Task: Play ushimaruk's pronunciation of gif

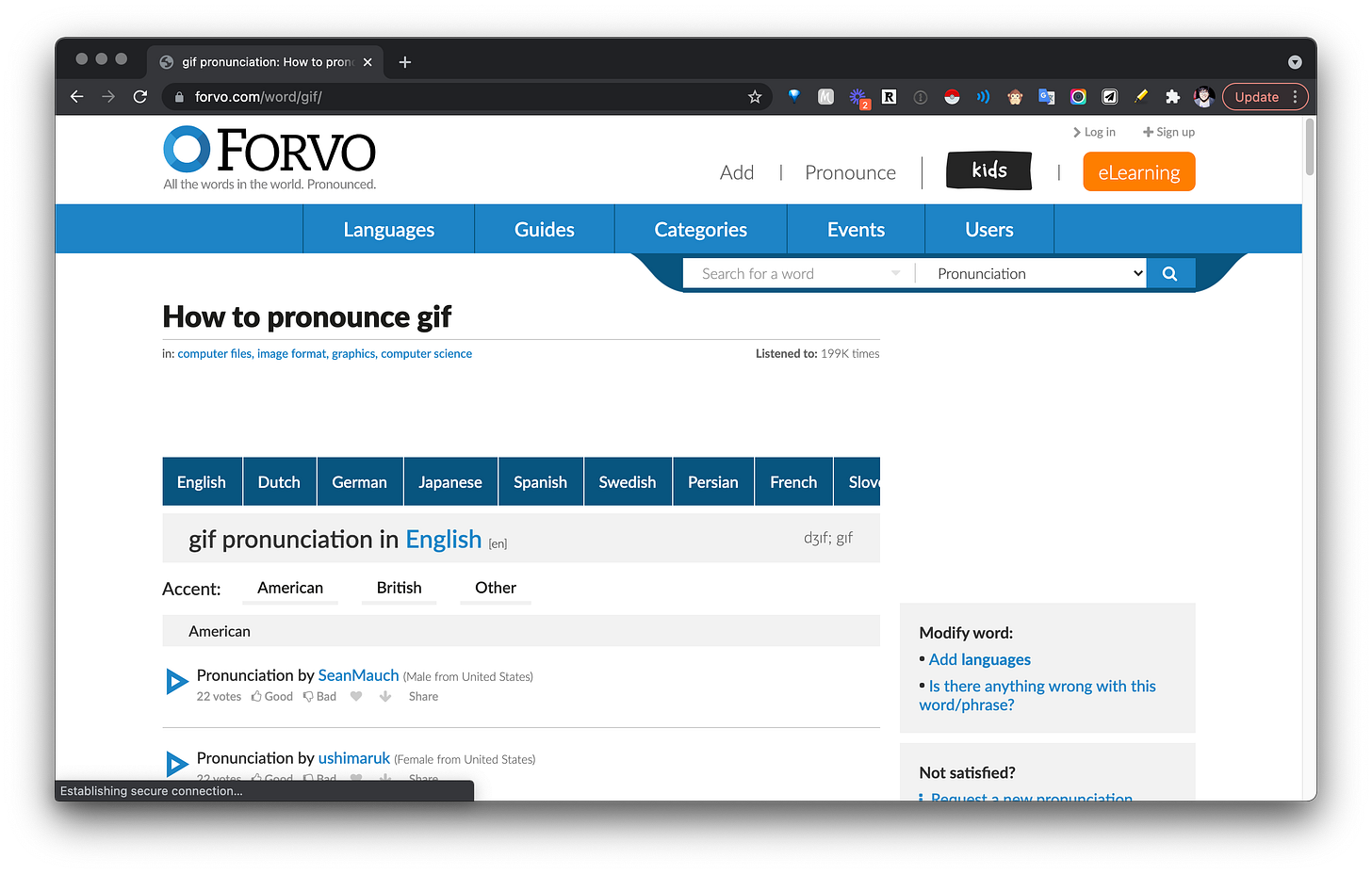Action: tap(177, 764)
